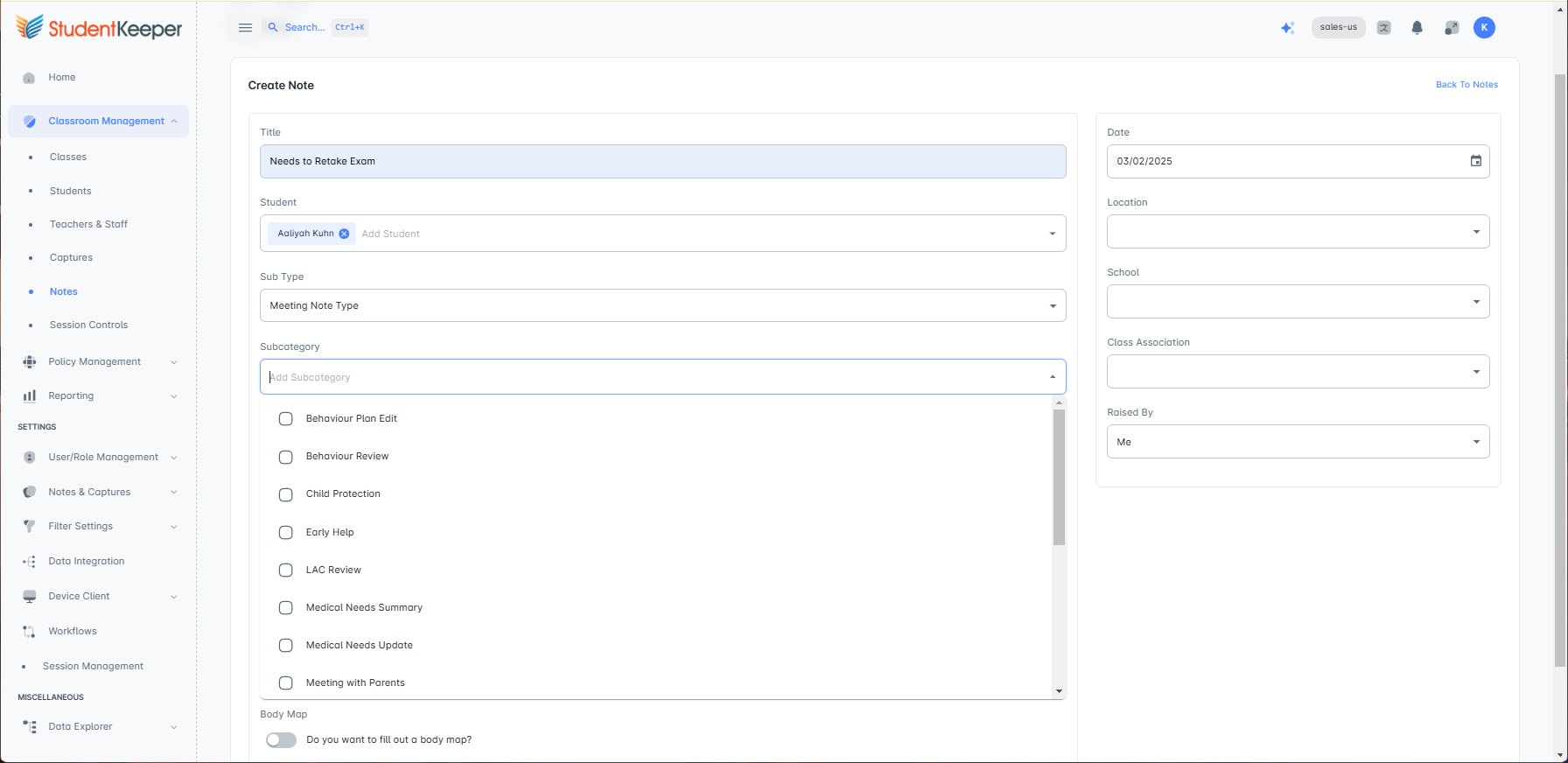
Task: Check the Medical Needs Summary option
Action: click(x=285, y=607)
